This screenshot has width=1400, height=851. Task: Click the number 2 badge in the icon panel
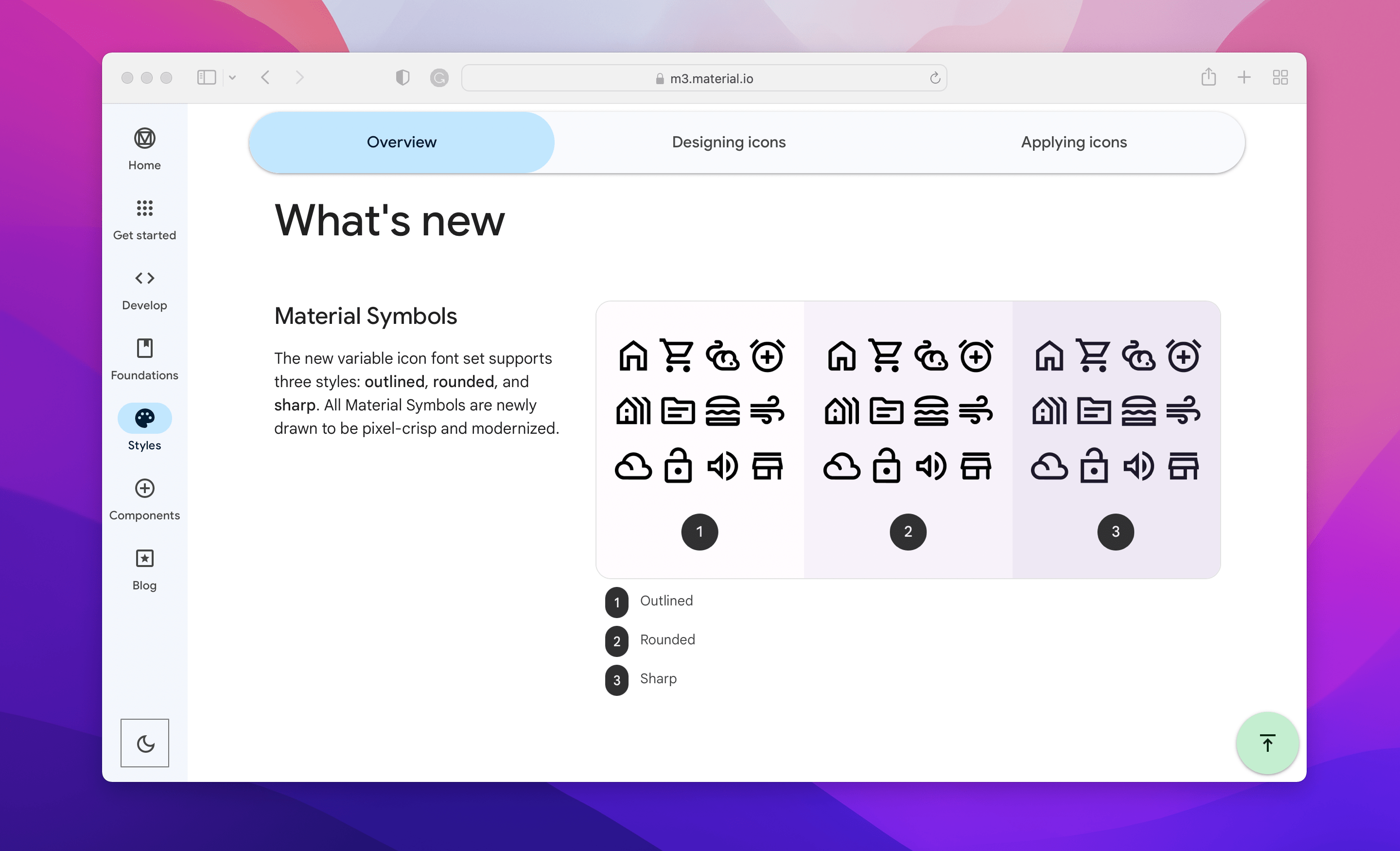pyautogui.click(x=908, y=532)
